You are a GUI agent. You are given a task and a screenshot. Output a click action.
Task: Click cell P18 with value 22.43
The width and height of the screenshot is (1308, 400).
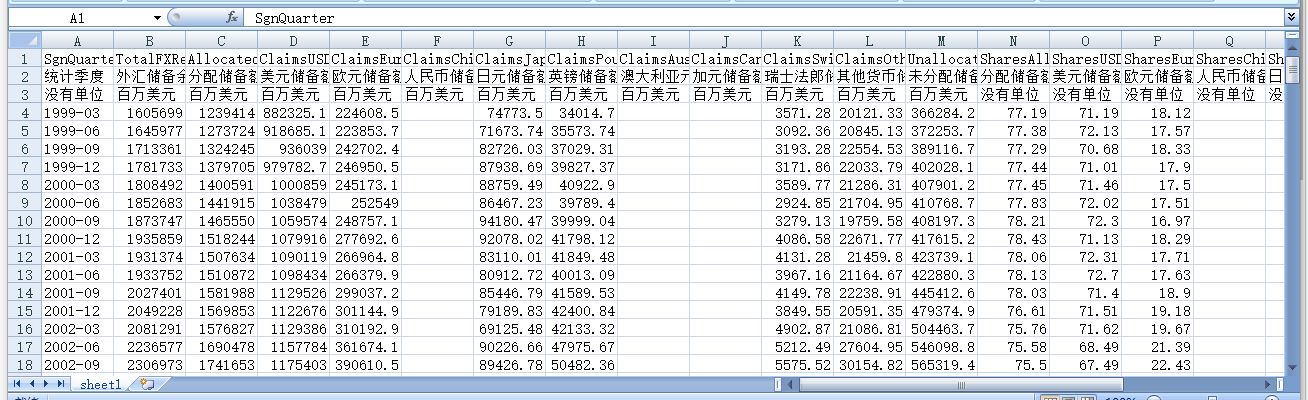(1158, 365)
